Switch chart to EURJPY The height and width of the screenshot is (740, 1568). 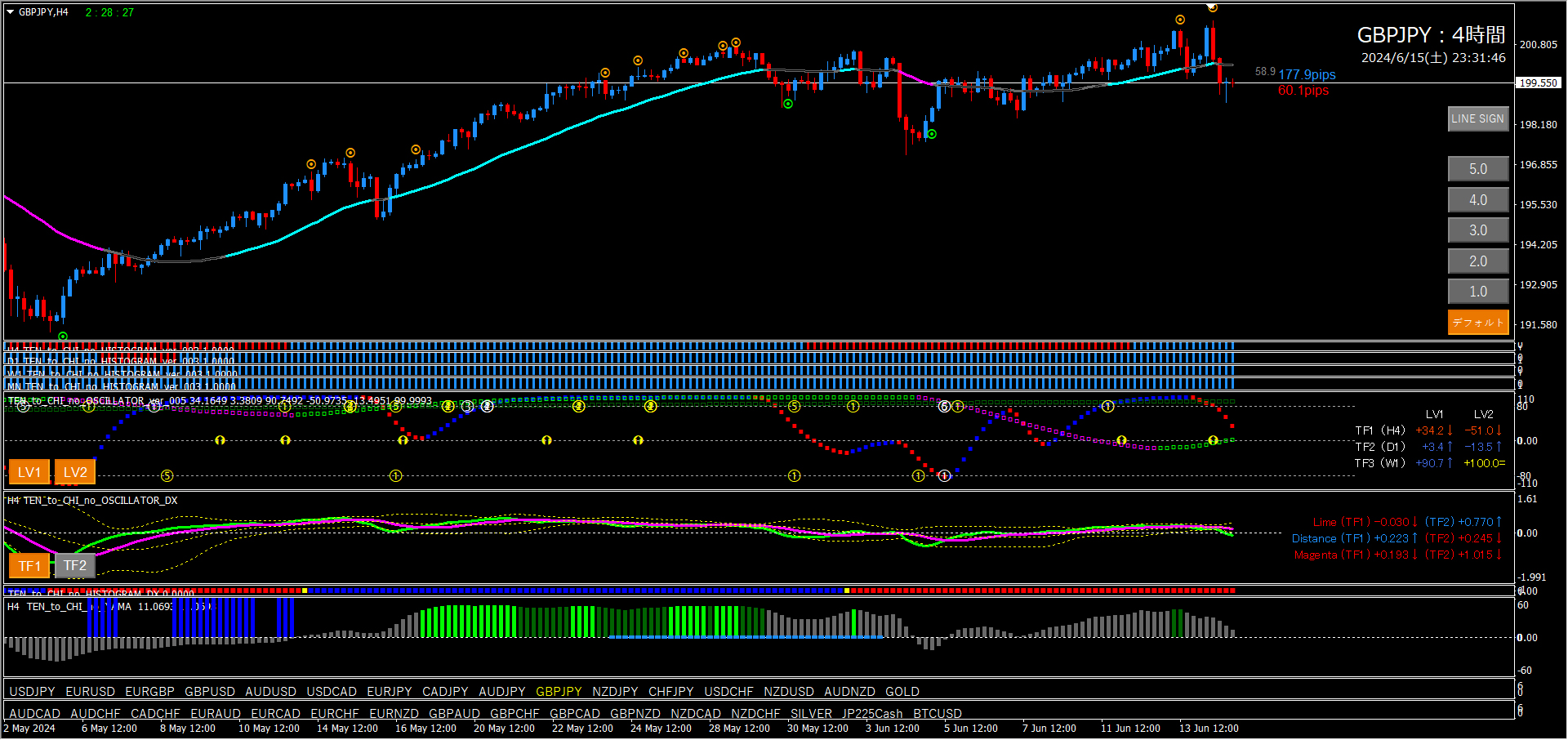click(x=390, y=692)
